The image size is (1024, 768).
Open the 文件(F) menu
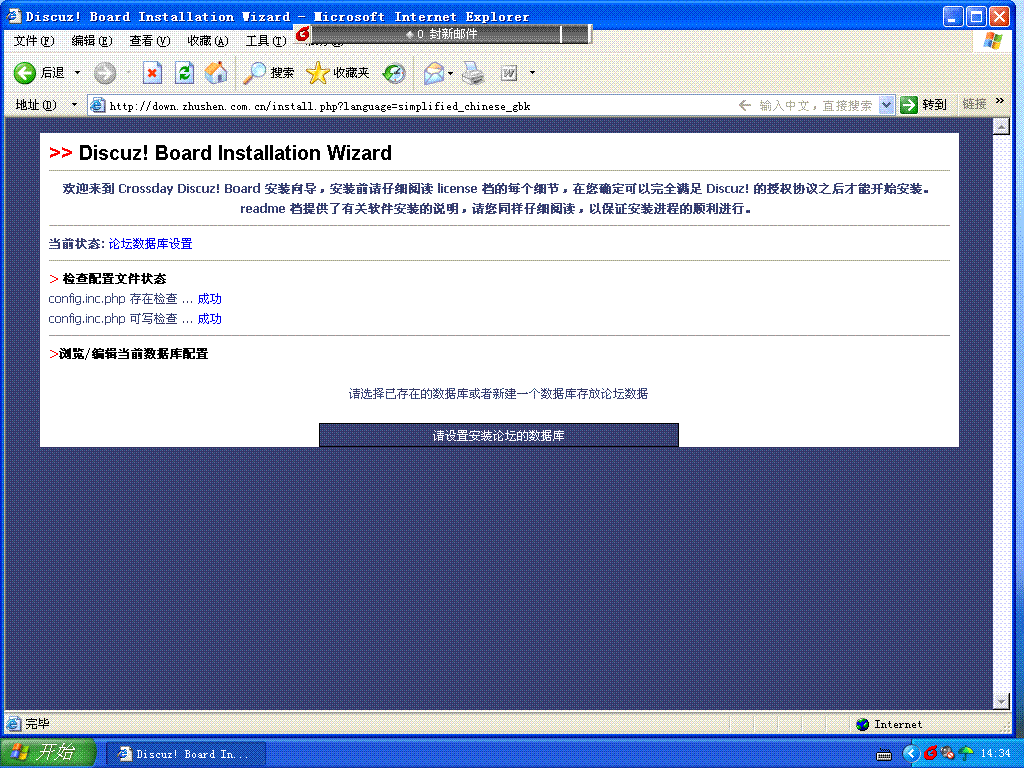click(x=34, y=40)
